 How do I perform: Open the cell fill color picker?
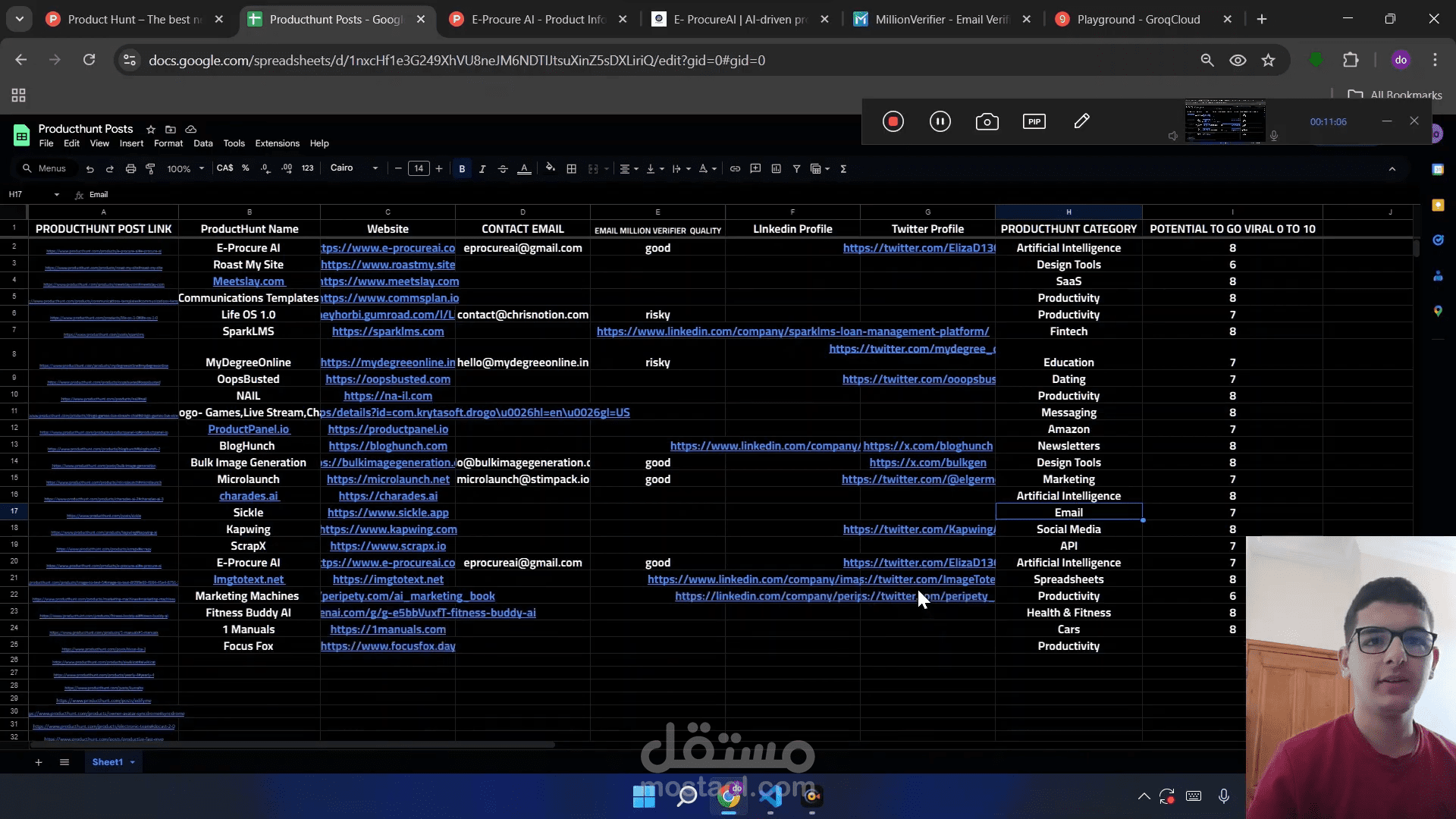551,168
